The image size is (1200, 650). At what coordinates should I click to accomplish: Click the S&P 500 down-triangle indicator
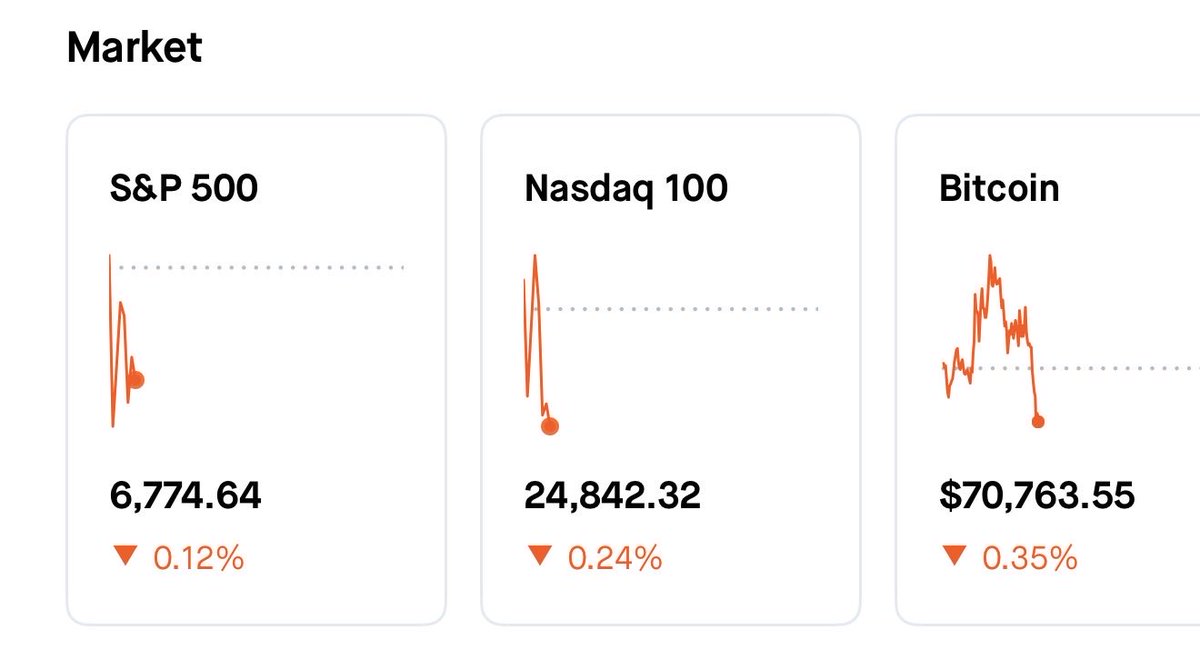(125, 556)
